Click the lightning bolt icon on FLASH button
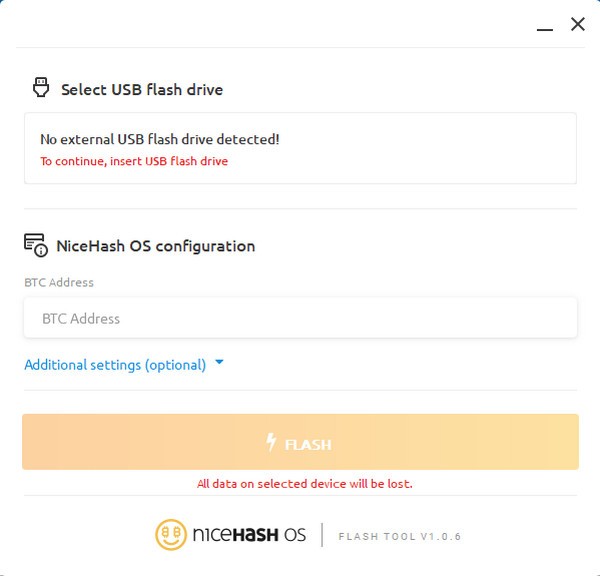This screenshot has width=600, height=576. click(x=271, y=442)
